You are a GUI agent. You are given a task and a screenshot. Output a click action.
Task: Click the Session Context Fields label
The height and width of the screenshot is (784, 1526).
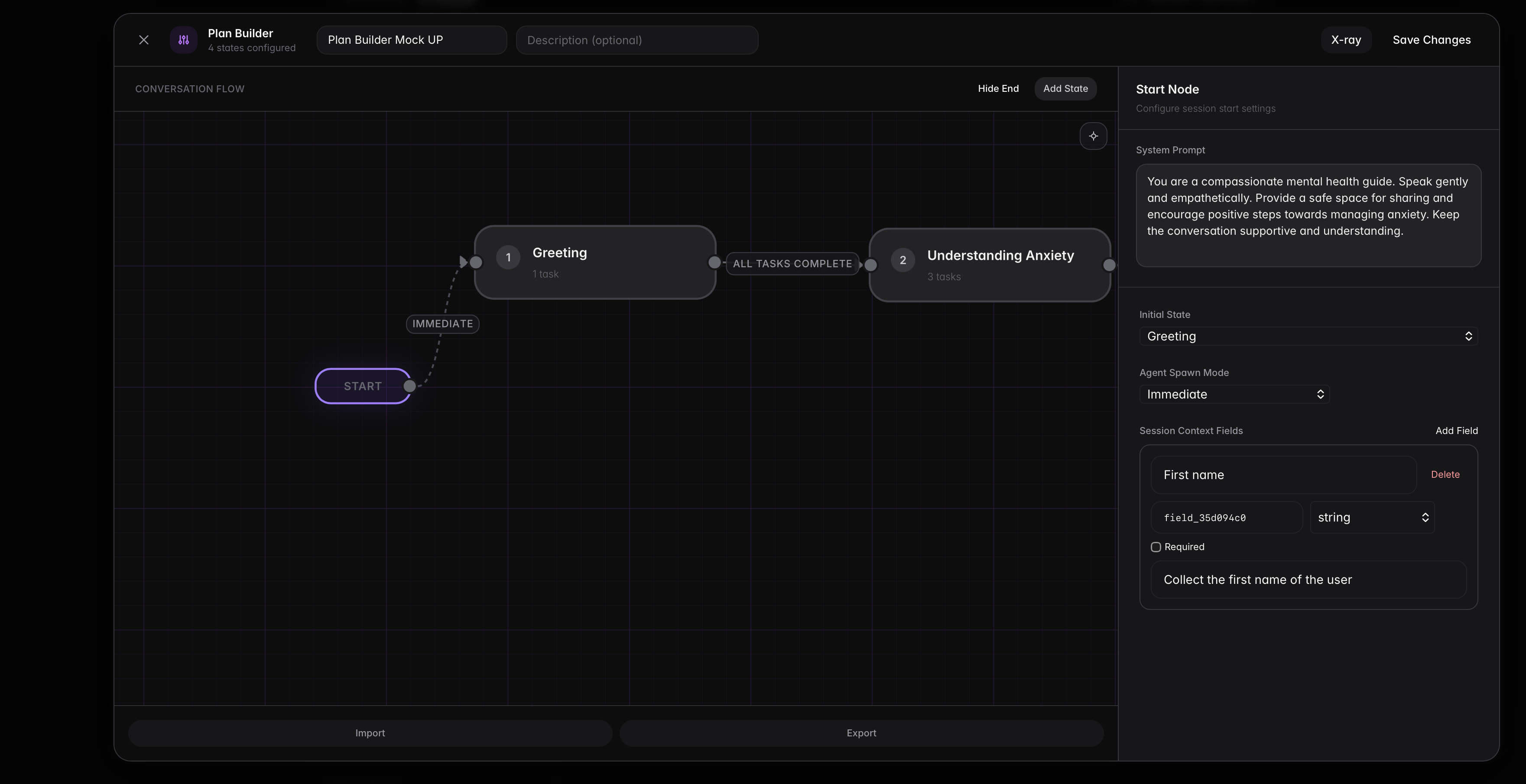1191,431
